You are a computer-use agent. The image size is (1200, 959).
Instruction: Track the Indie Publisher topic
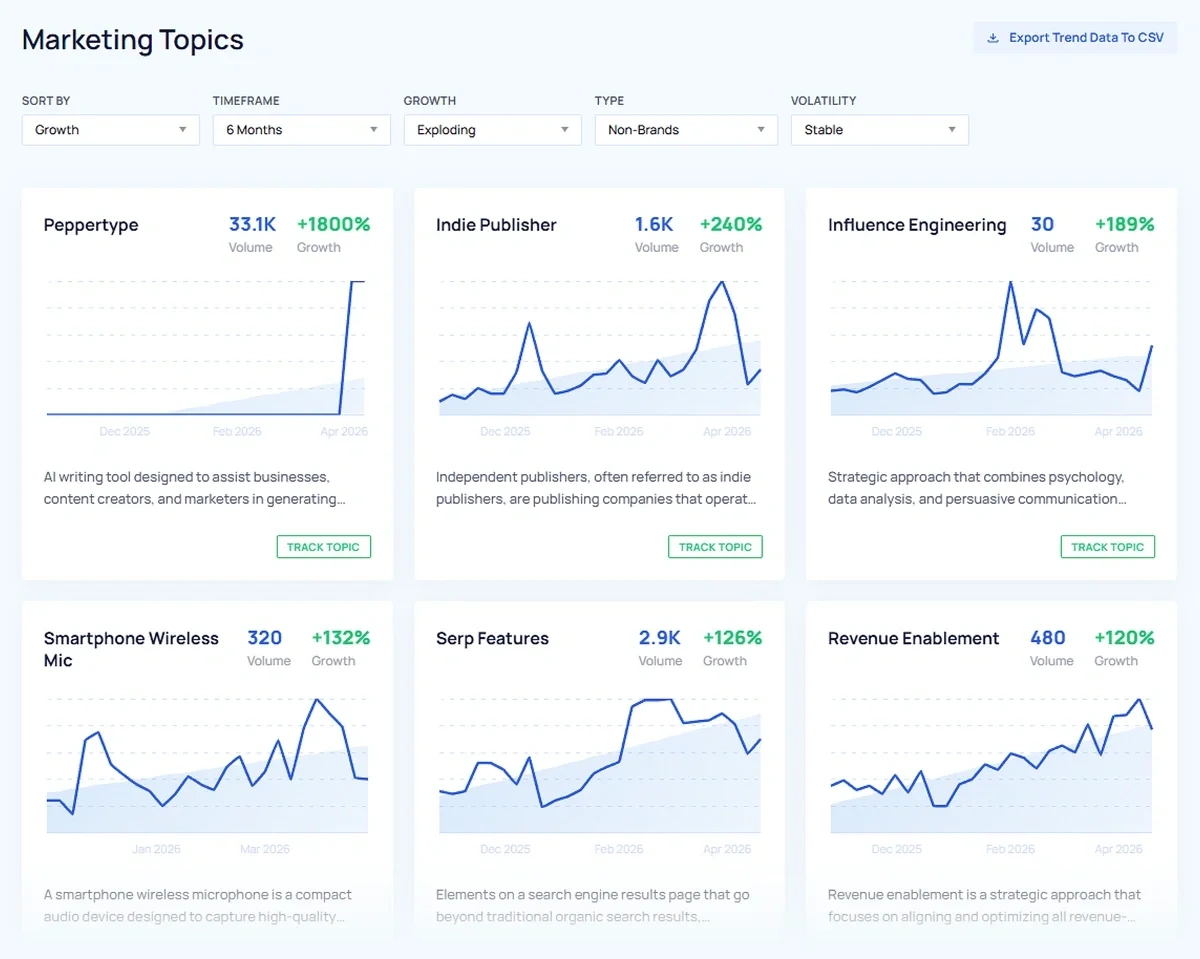click(715, 546)
